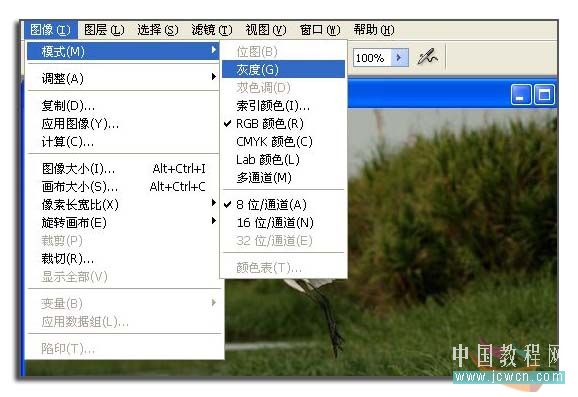The width and height of the screenshot is (578, 397).
Task: Expand the 模式(M) submenu entry
Action: click(x=123, y=51)
